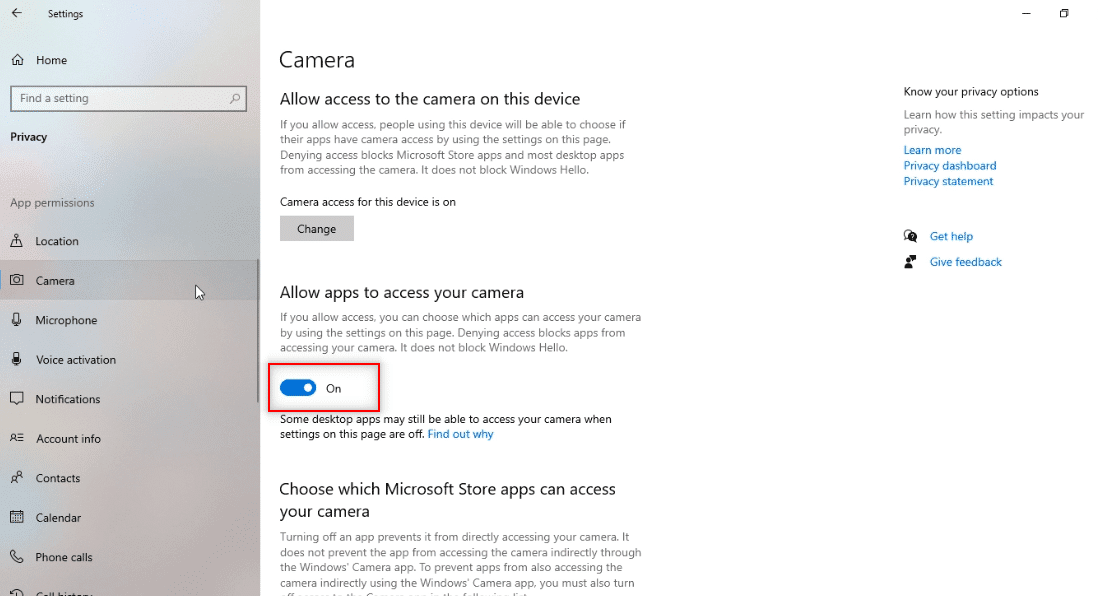Click the back arrow in Settings

(x=17, y=14)
